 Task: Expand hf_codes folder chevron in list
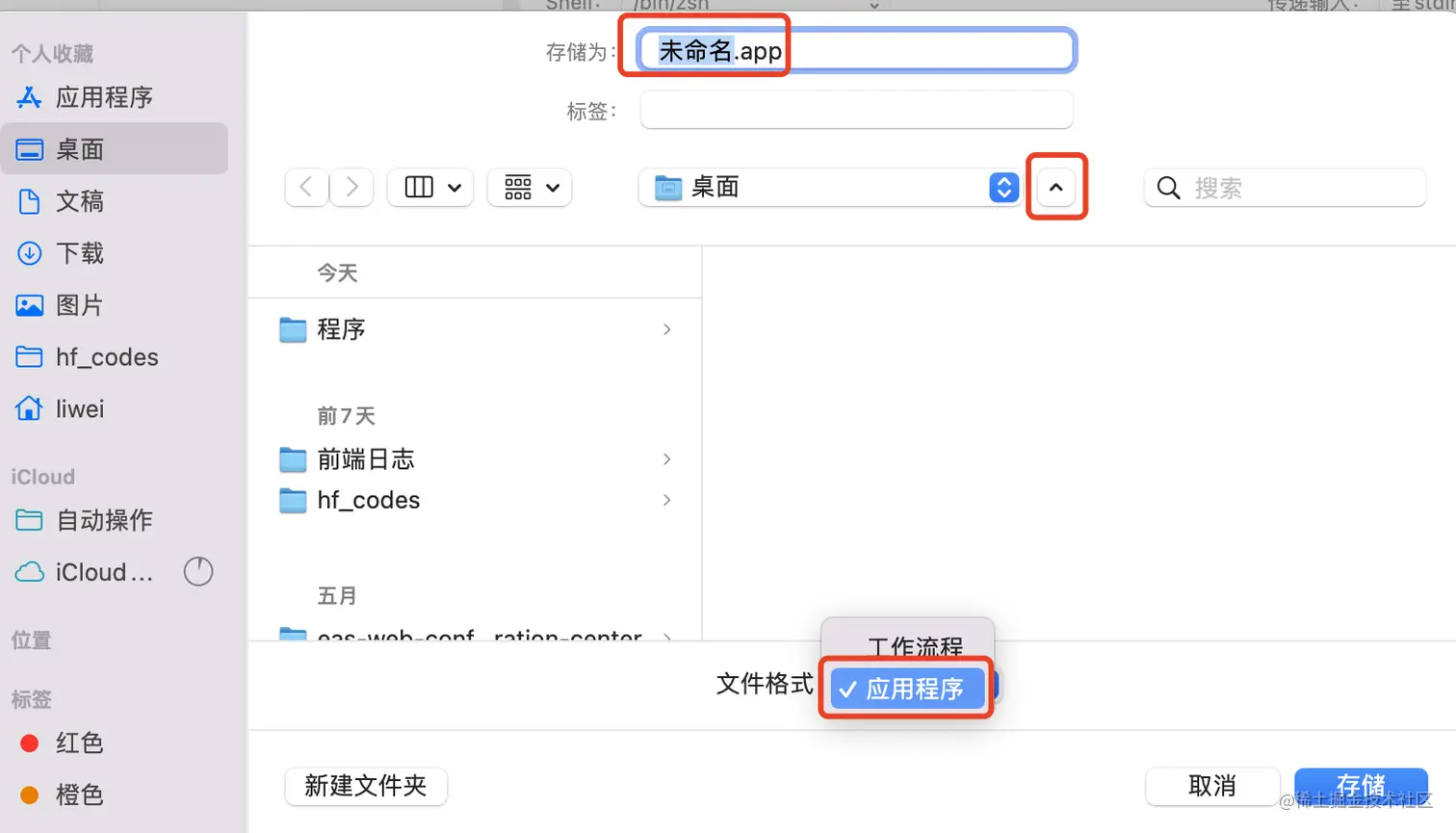[667, 500]
